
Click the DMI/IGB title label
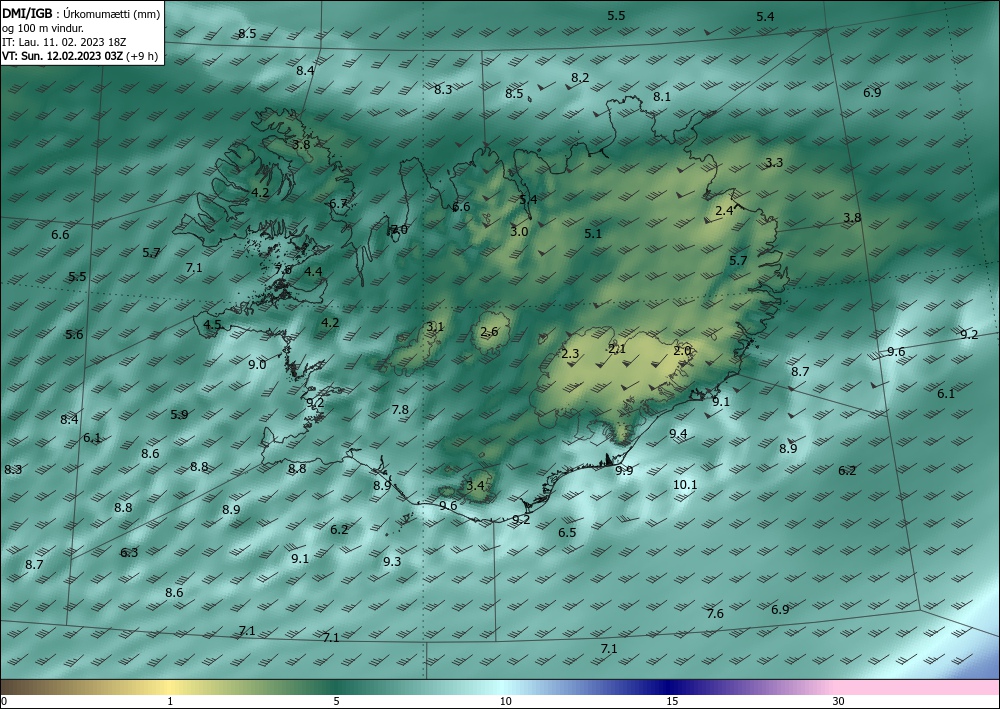tap(27, 13)
